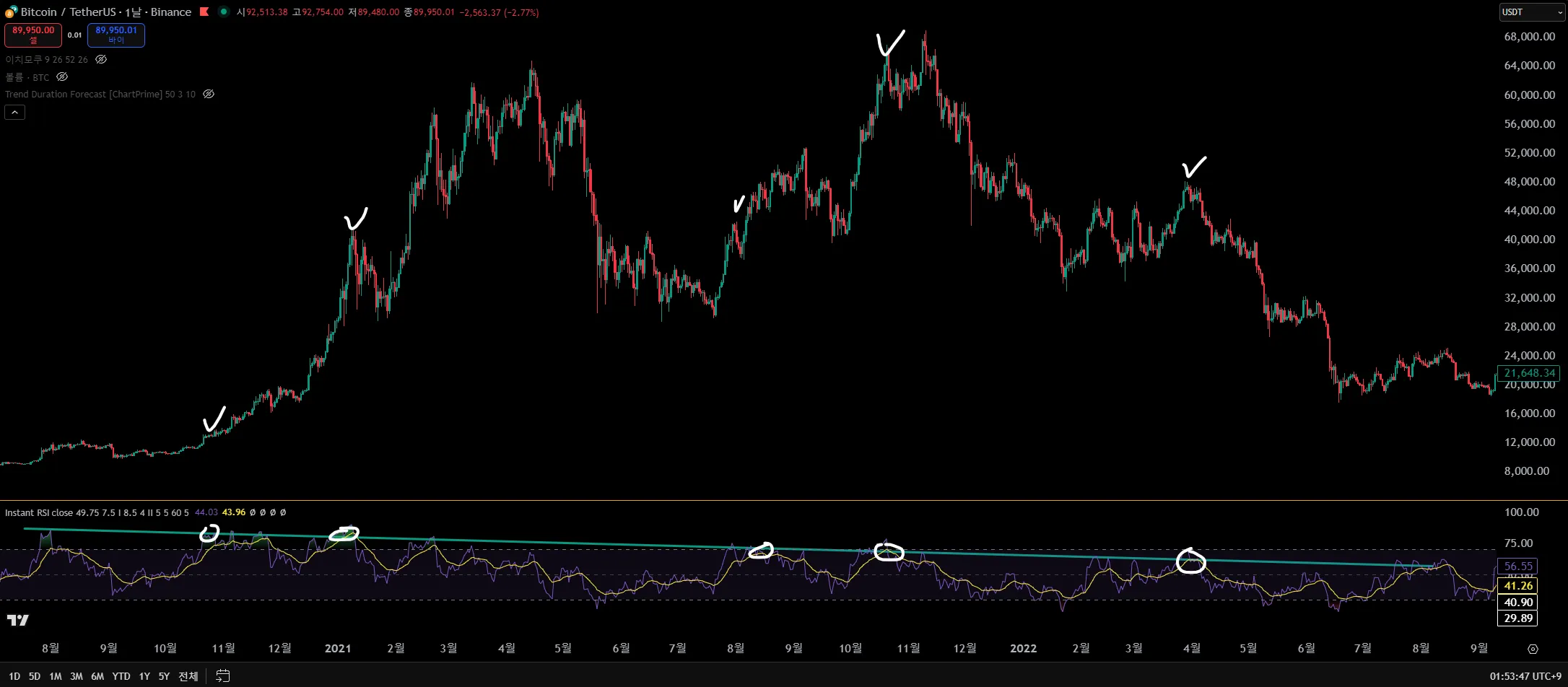Collapse the indicator legend with chevron button

14,112
